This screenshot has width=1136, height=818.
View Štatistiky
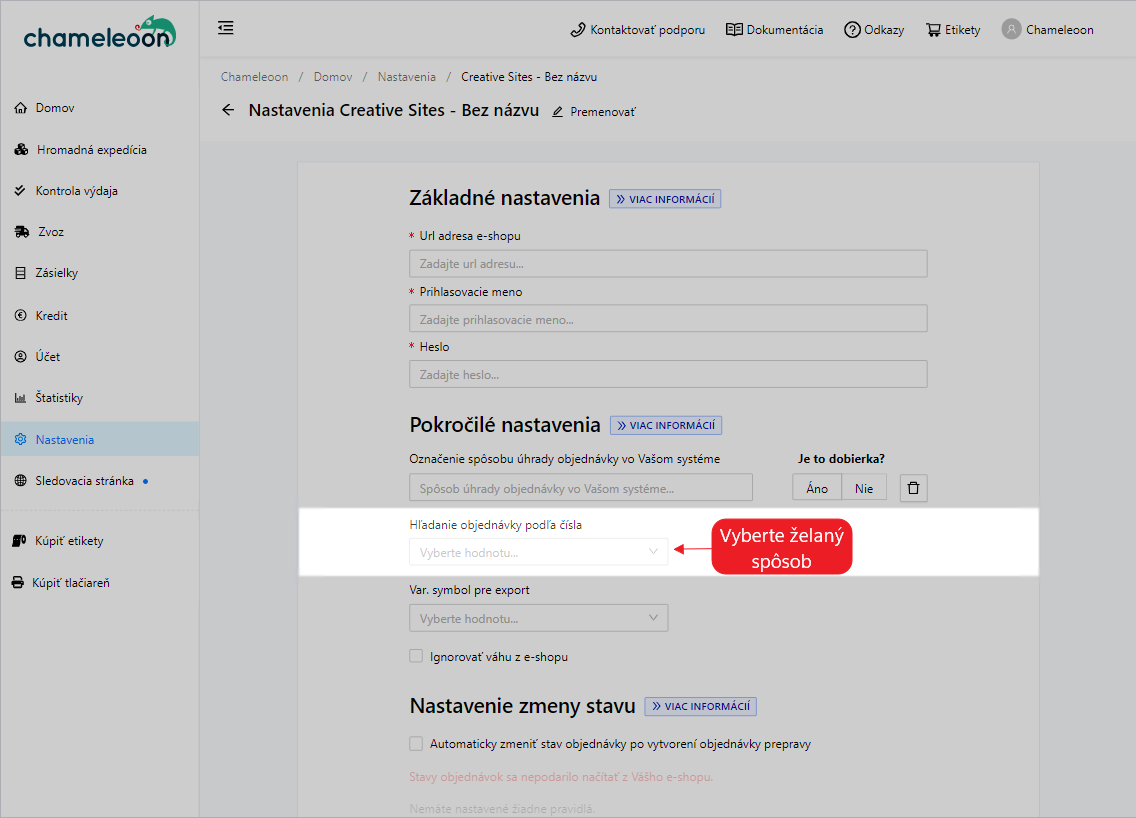[72, 397]
